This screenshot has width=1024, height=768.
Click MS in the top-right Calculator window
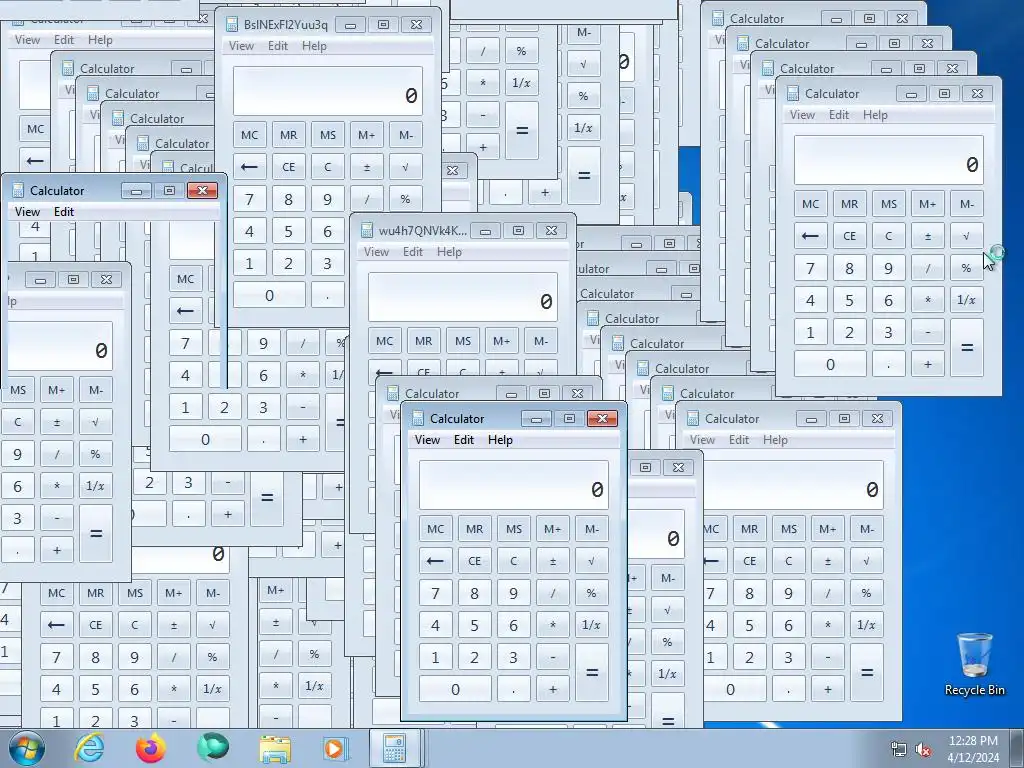tap(889, 204)
